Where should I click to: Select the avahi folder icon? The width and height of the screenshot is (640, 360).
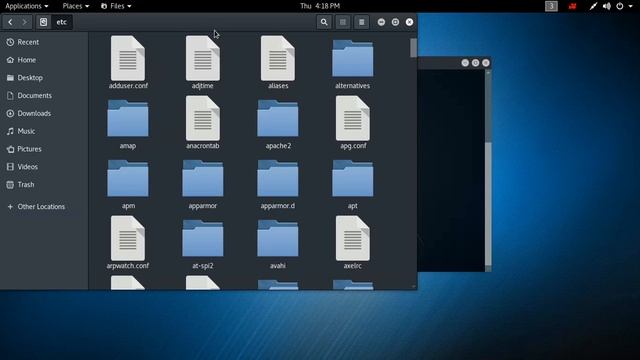pos(278,238)
